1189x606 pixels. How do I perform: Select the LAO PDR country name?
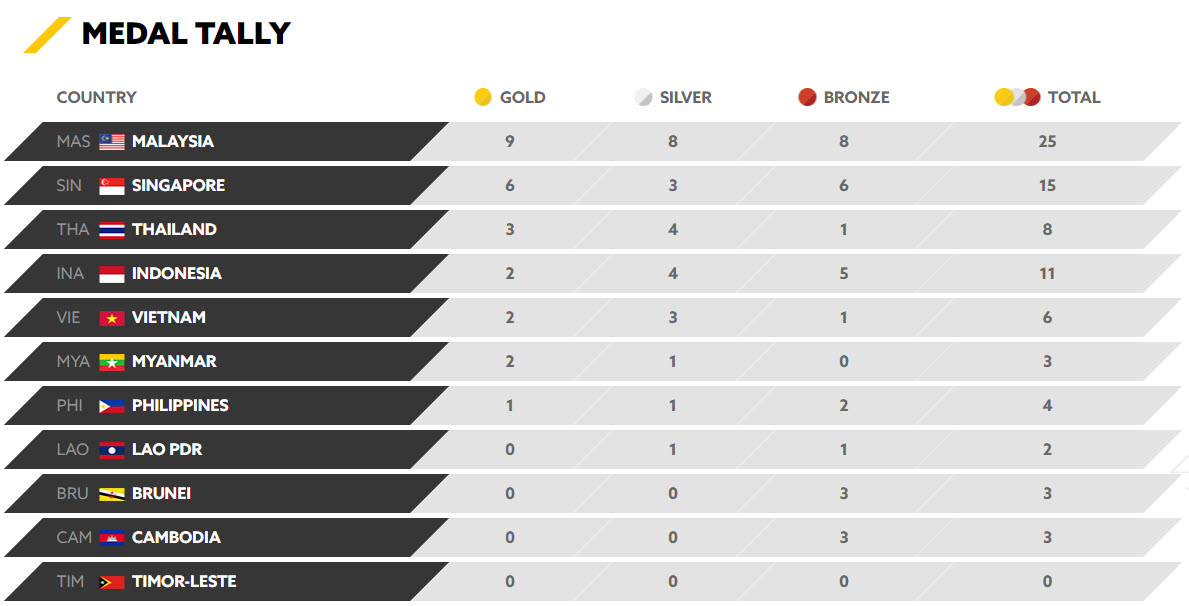[167, 450]
